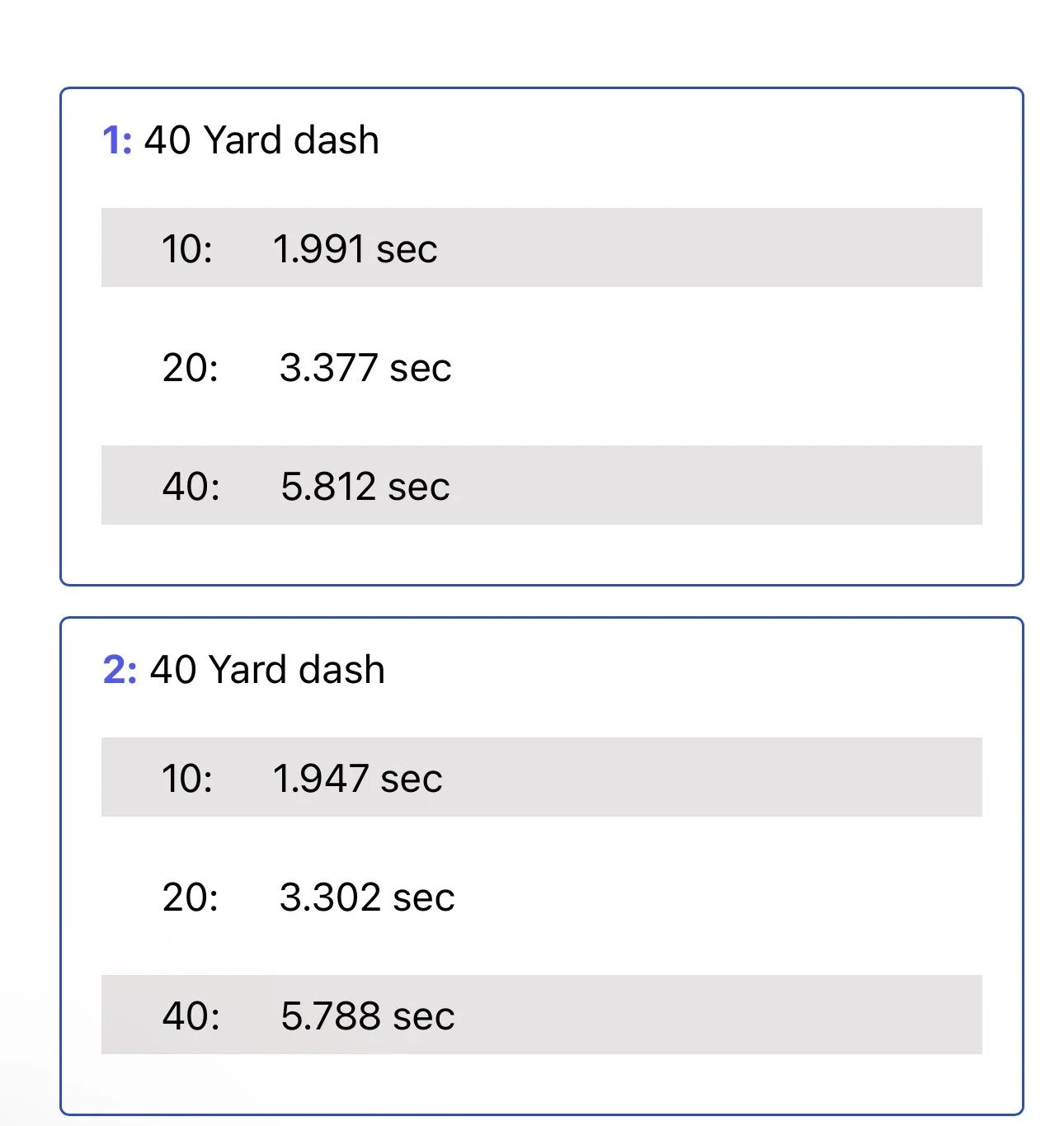Select the 1.991 sec split row
Image resolution: width=1064 pixels, height=1126 pixels.
click(x=542, y=247)
